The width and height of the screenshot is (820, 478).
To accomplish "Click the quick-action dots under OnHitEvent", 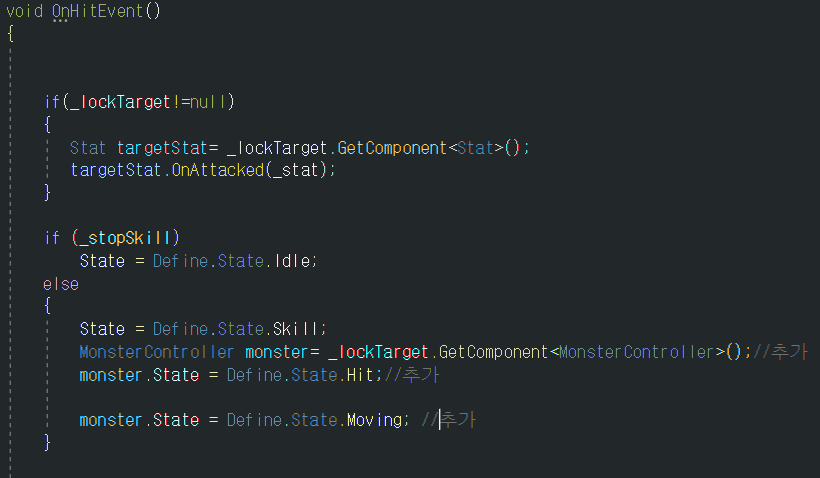I will (x=60, y=21).
